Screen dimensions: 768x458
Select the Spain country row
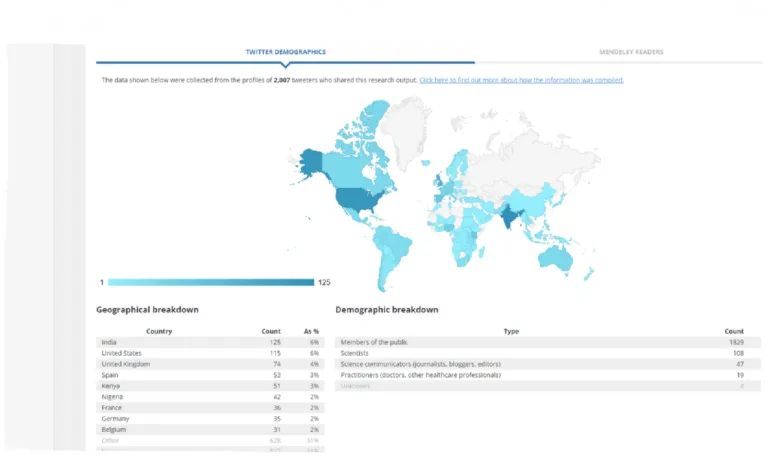pos(210,375)
